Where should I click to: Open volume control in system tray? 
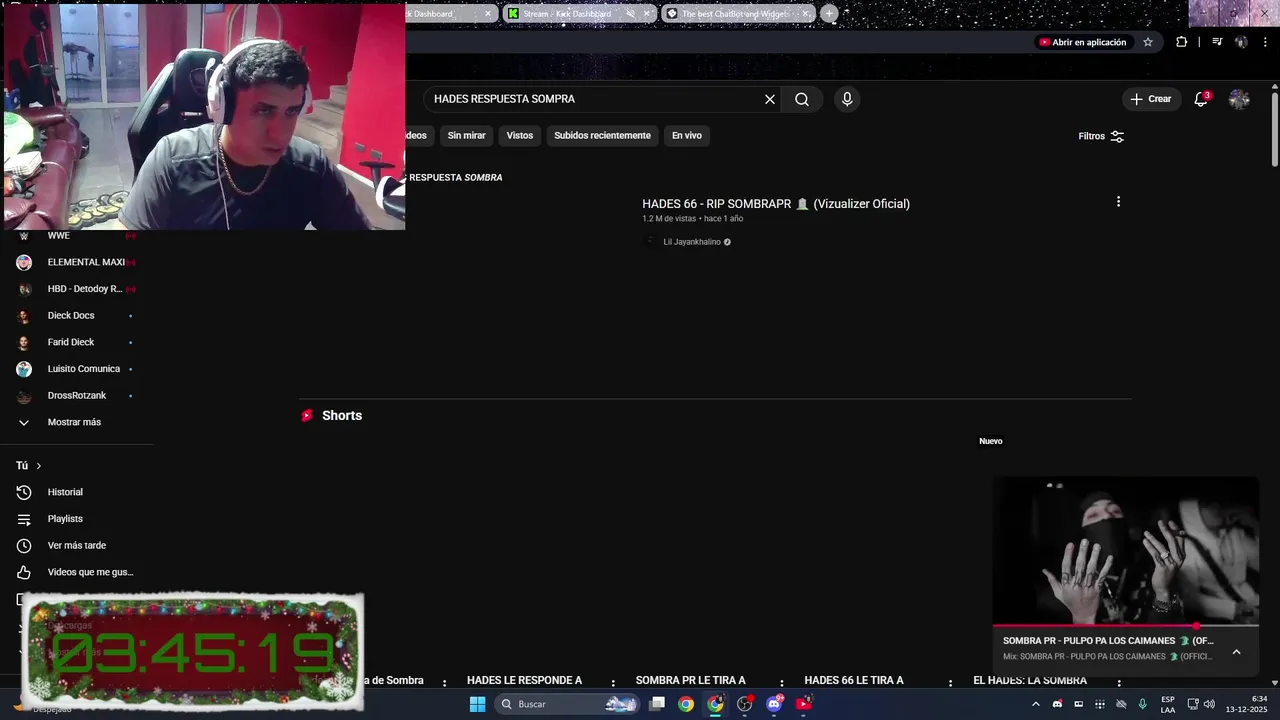[x=1209, y=704]
